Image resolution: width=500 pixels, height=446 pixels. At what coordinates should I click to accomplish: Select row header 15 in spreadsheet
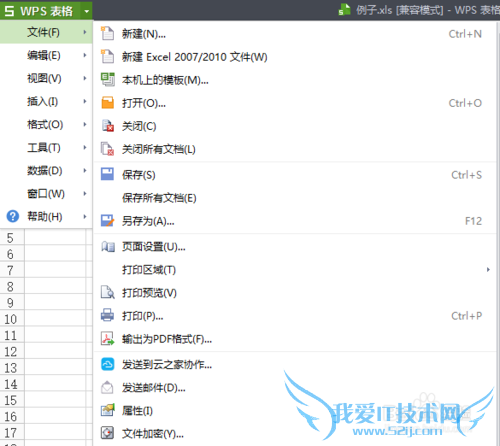tap(12, 400)
